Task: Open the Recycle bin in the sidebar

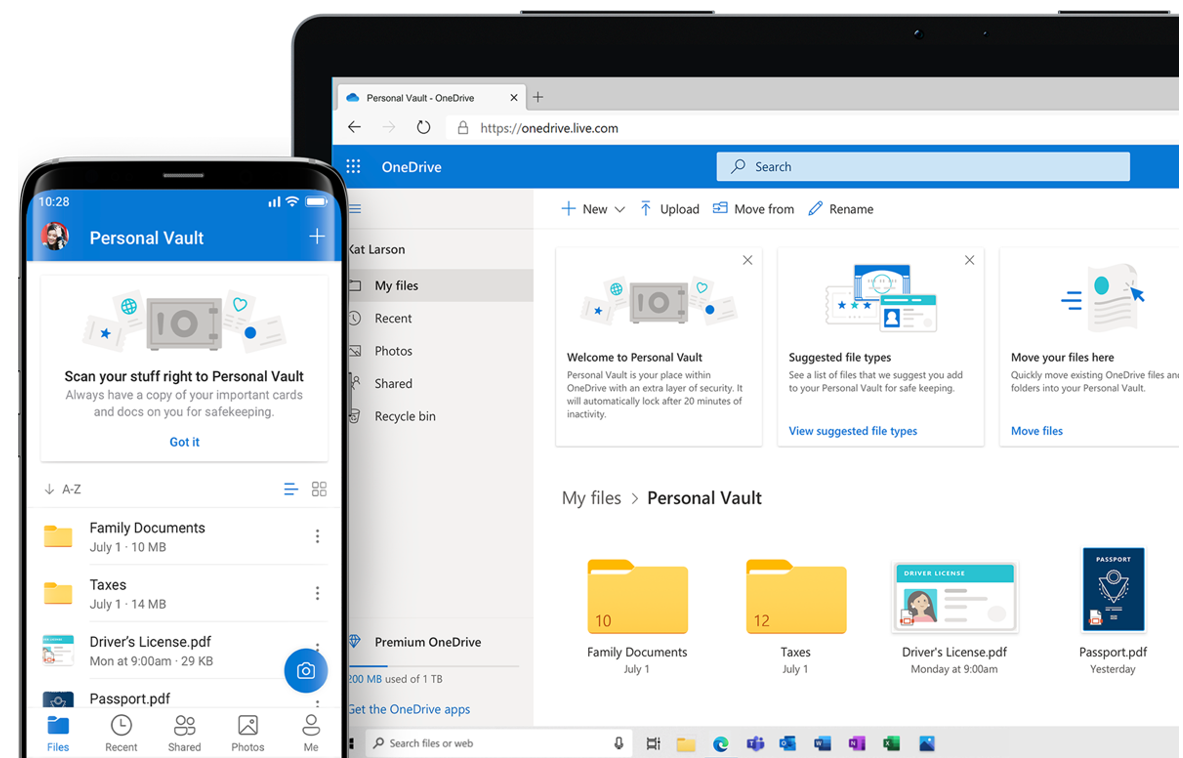Action: pos(404,416)
